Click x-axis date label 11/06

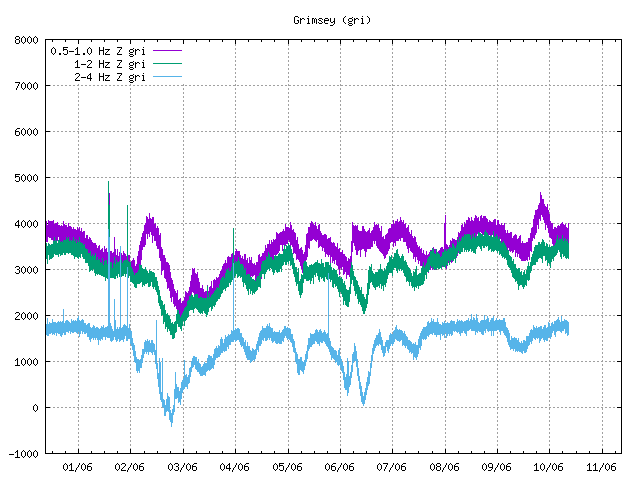point(601,467)
